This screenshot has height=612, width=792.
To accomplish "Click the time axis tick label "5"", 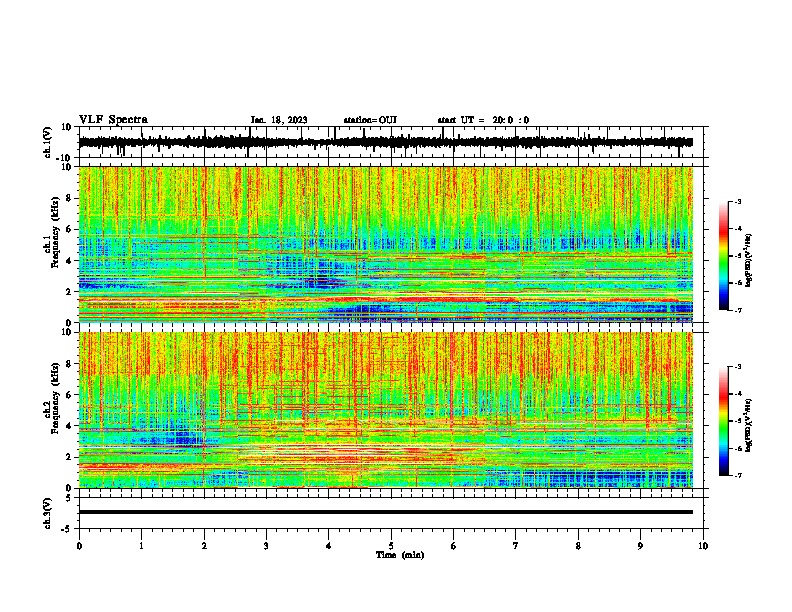I will tap(391, 546).
